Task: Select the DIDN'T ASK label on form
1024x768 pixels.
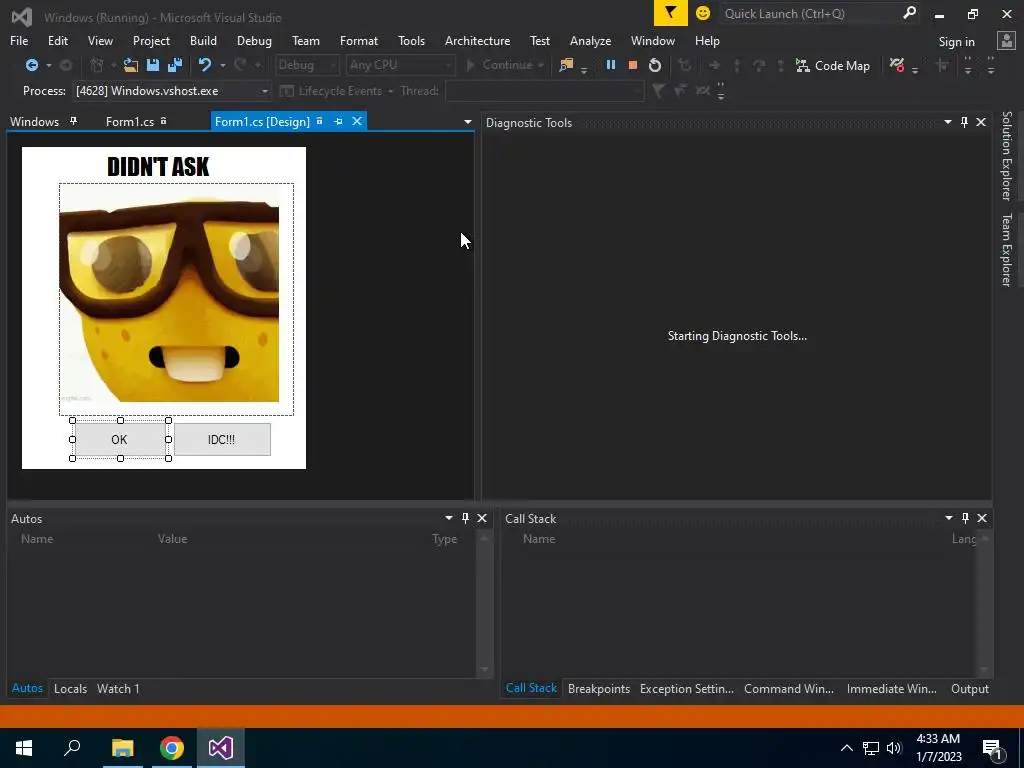Action: pos(158,167)
